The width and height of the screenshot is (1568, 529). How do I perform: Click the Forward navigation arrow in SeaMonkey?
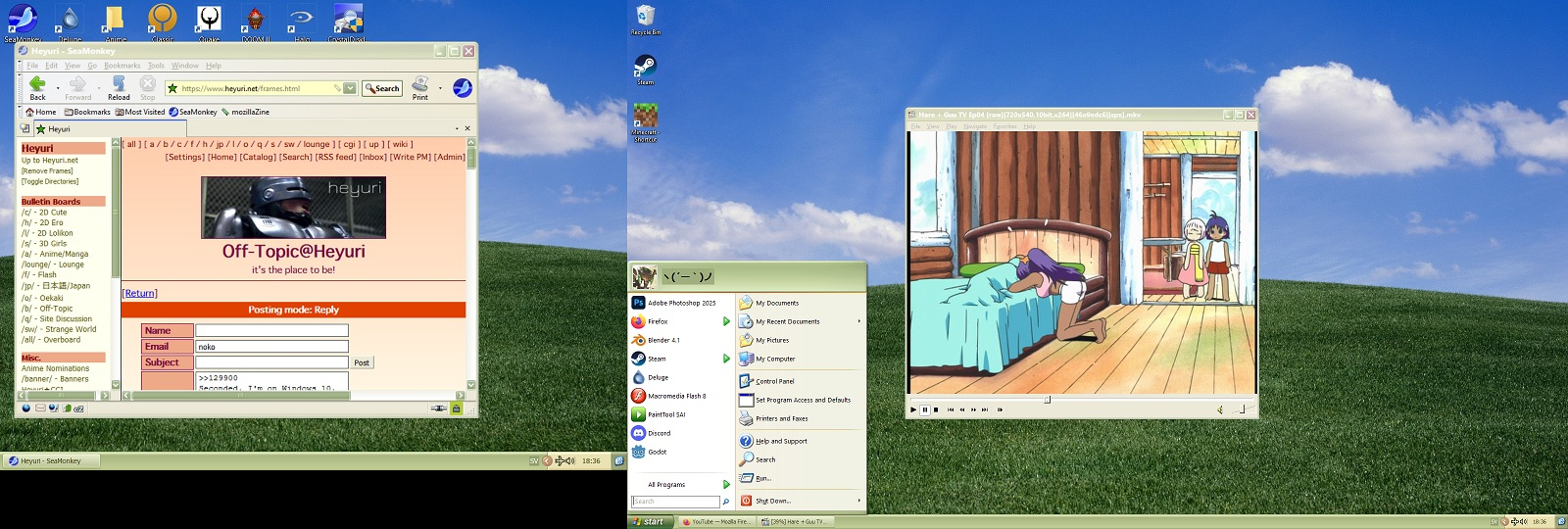77,87
